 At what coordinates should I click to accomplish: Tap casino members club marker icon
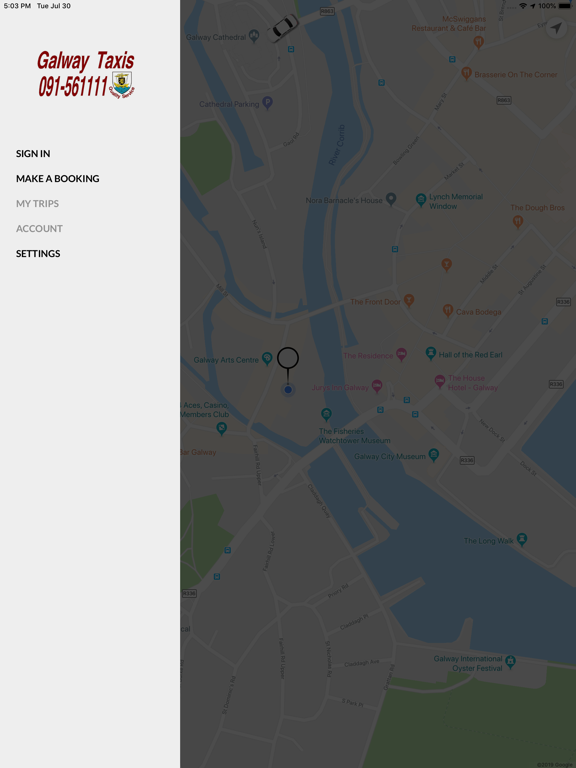[221, 429]
